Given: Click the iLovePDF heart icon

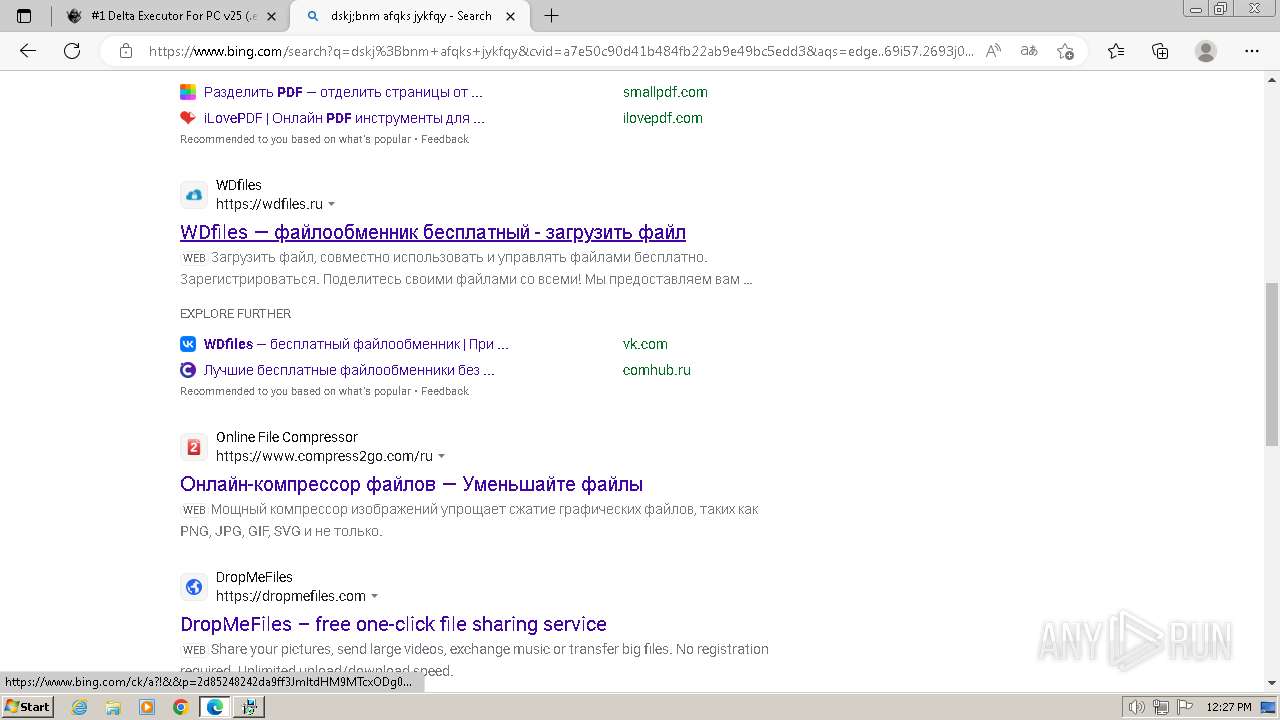Looking at the screenshot, I should 188,118.
